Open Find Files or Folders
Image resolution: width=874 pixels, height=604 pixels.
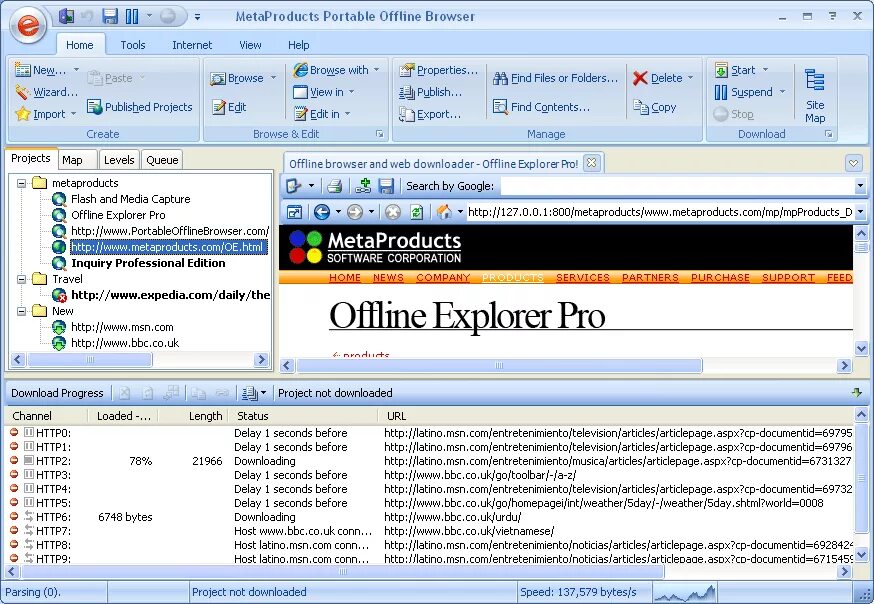click(x=555, y=79)
